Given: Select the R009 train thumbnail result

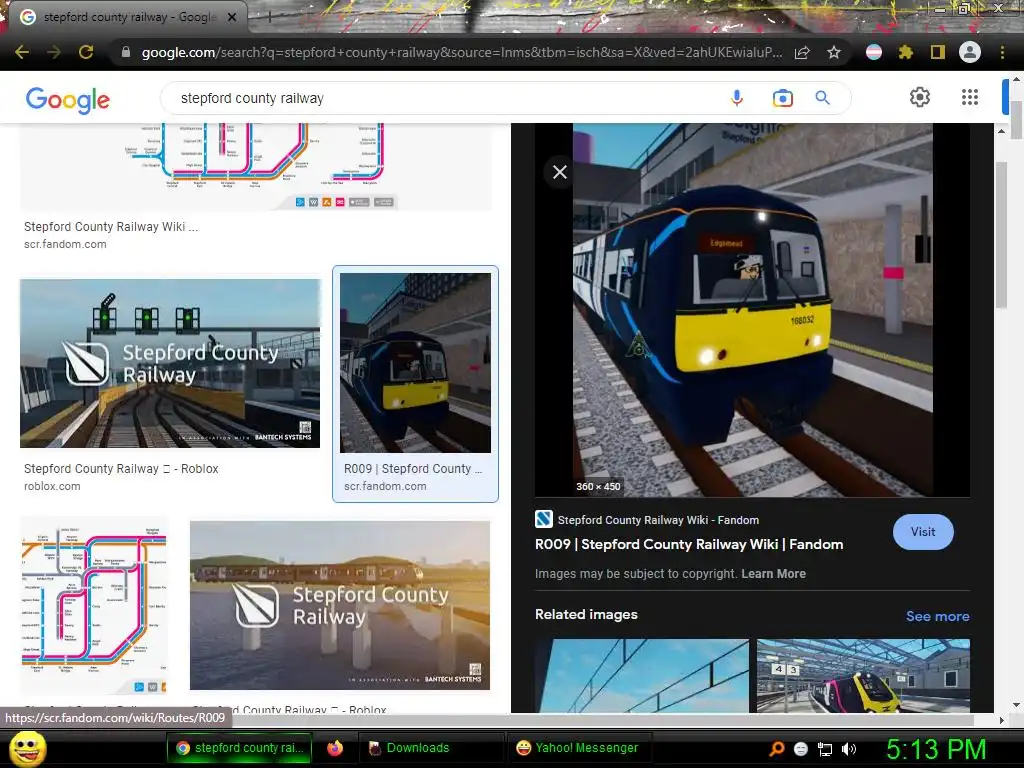Looking at the screenshot, I should pos(415,362).
